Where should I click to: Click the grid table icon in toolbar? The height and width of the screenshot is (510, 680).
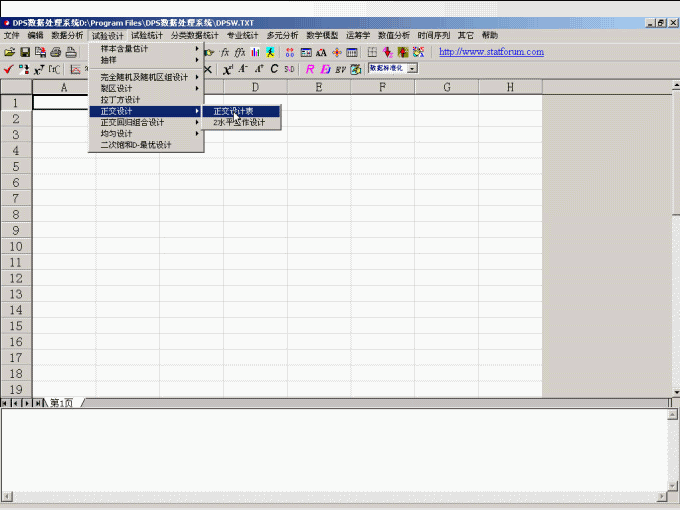point(372,52)
